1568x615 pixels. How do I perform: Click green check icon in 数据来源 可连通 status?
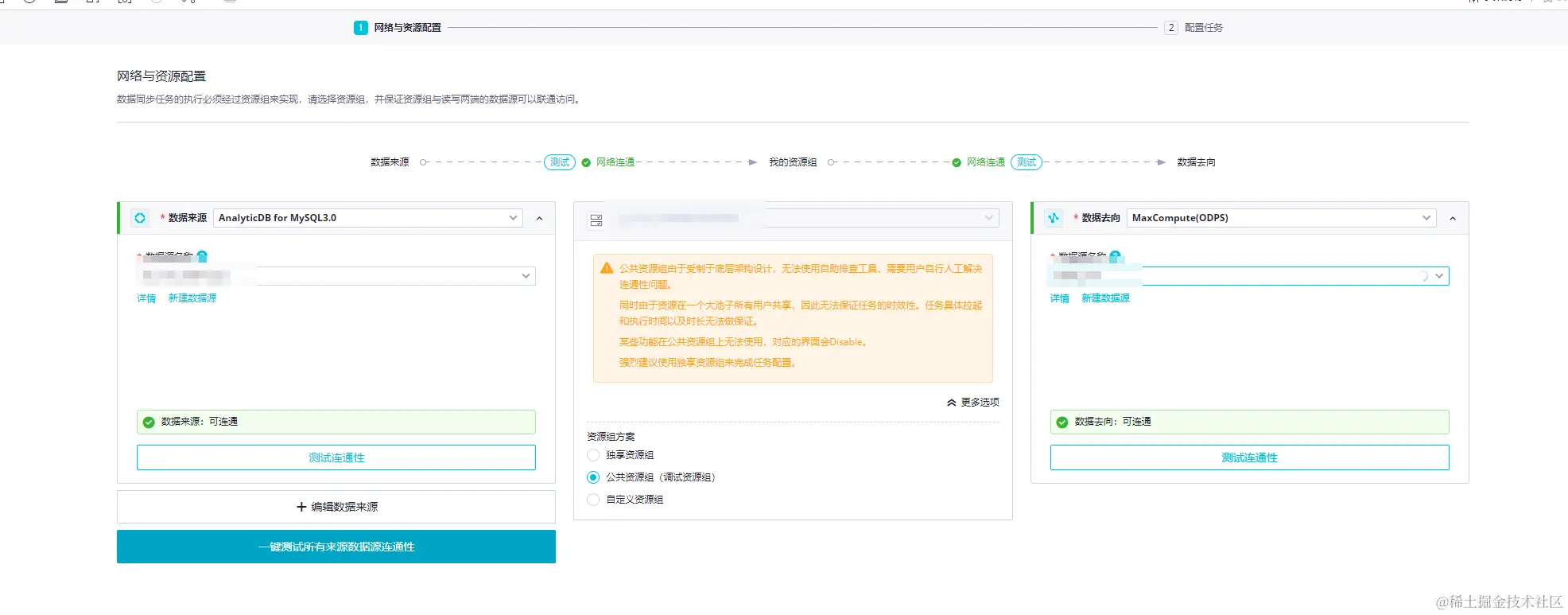(x=149, y=422)
